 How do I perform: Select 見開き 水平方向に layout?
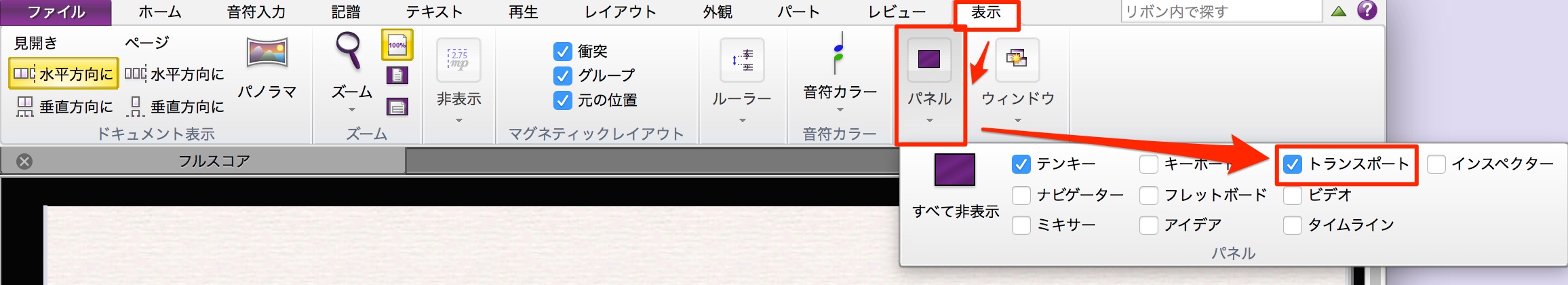tap(64, 73)
